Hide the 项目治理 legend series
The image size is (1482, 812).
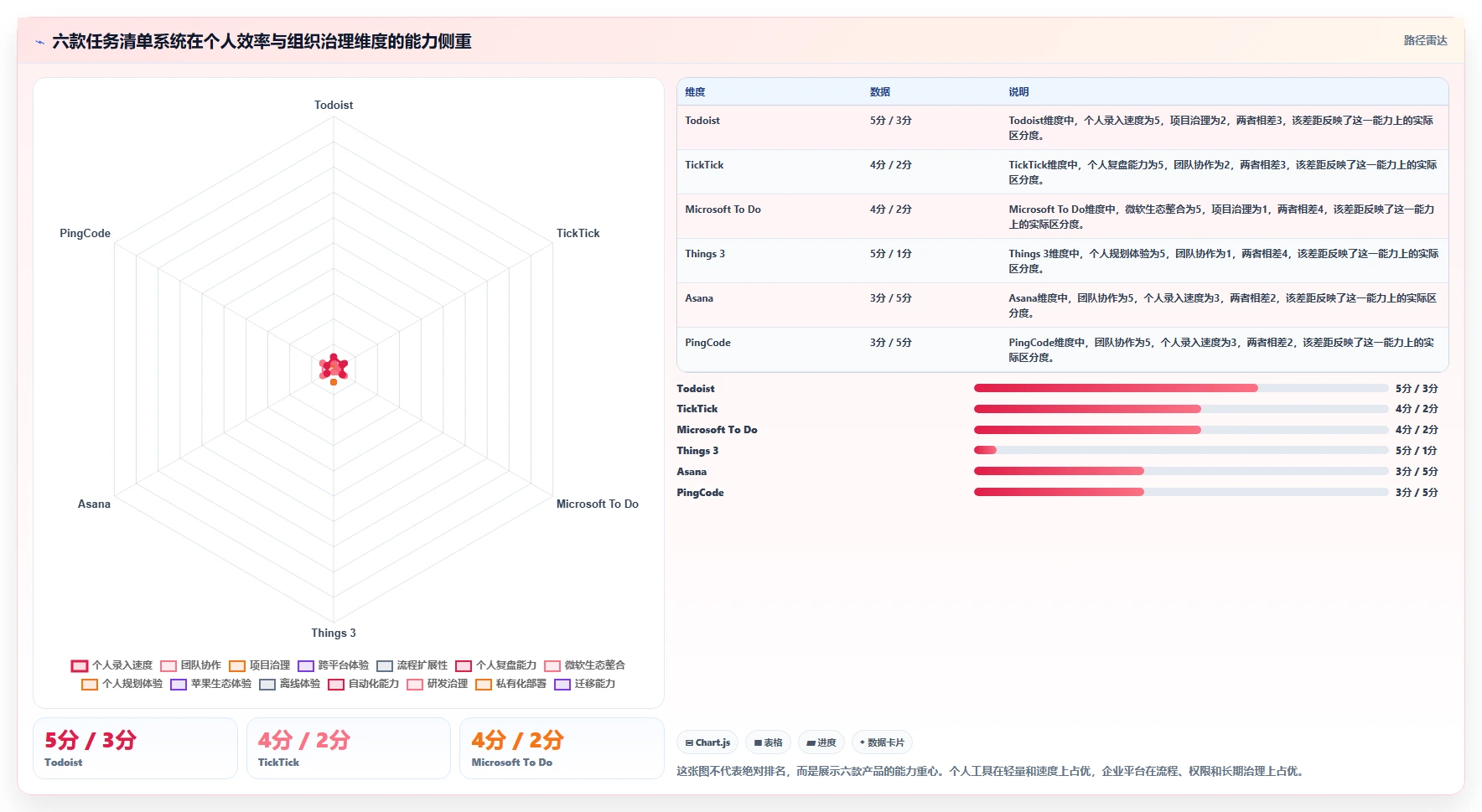click(260, 665)
